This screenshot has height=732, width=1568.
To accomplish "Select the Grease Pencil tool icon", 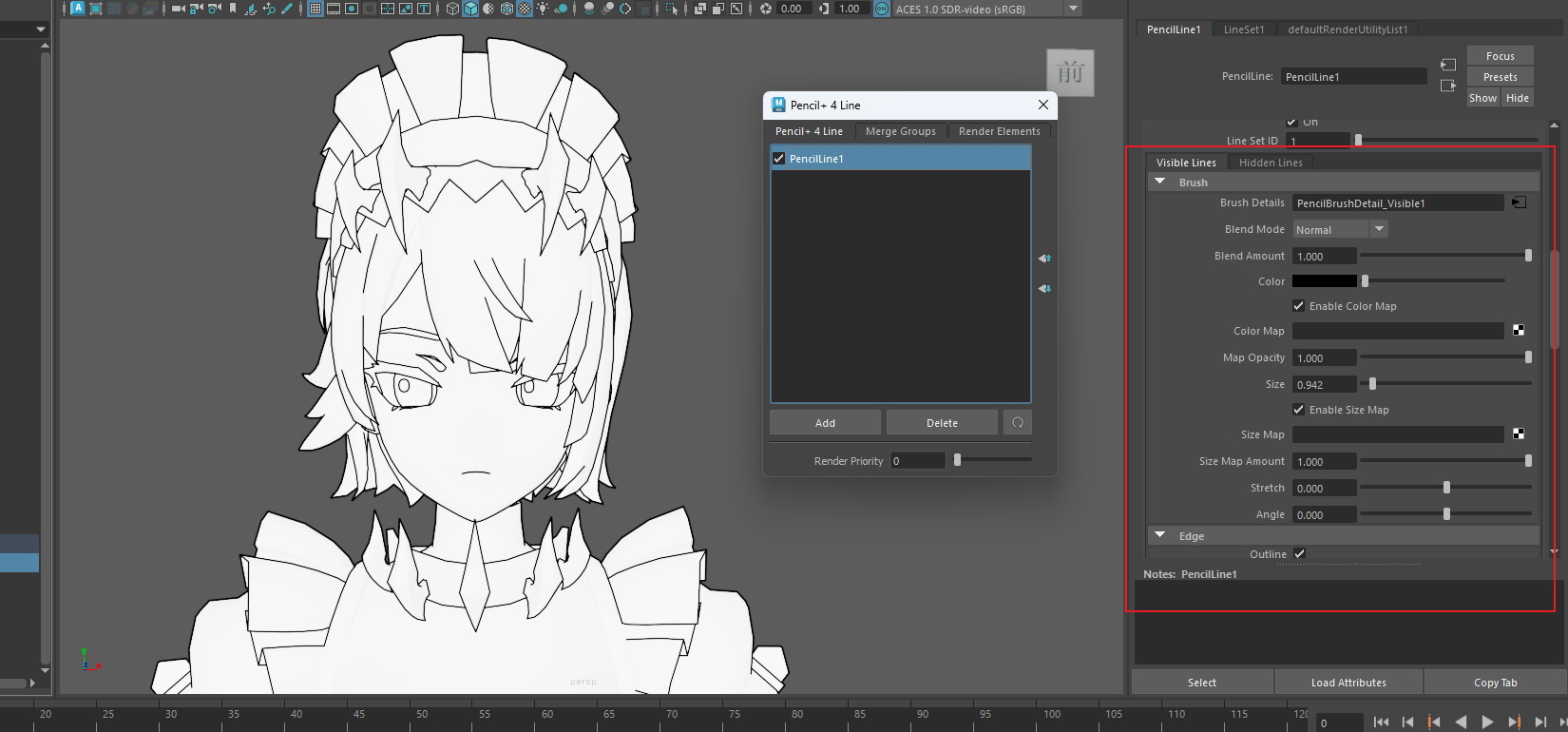I will [x=286, y=9].
